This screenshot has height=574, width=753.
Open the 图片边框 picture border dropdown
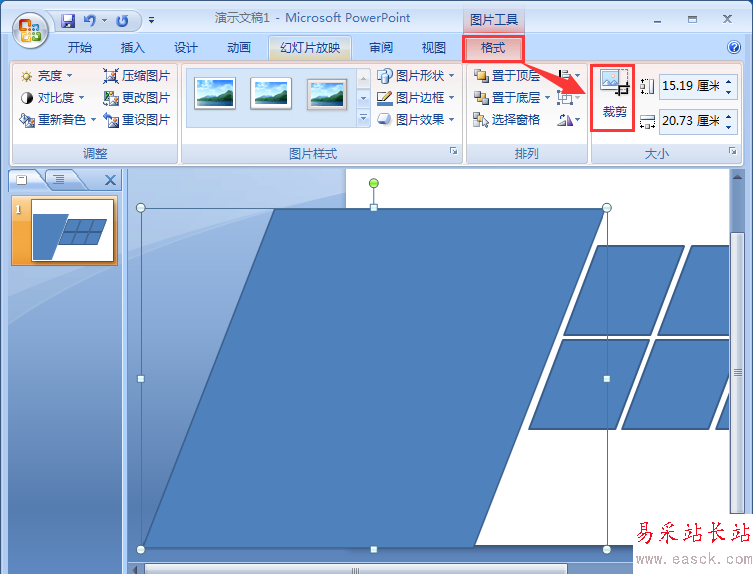coord(415,98)
